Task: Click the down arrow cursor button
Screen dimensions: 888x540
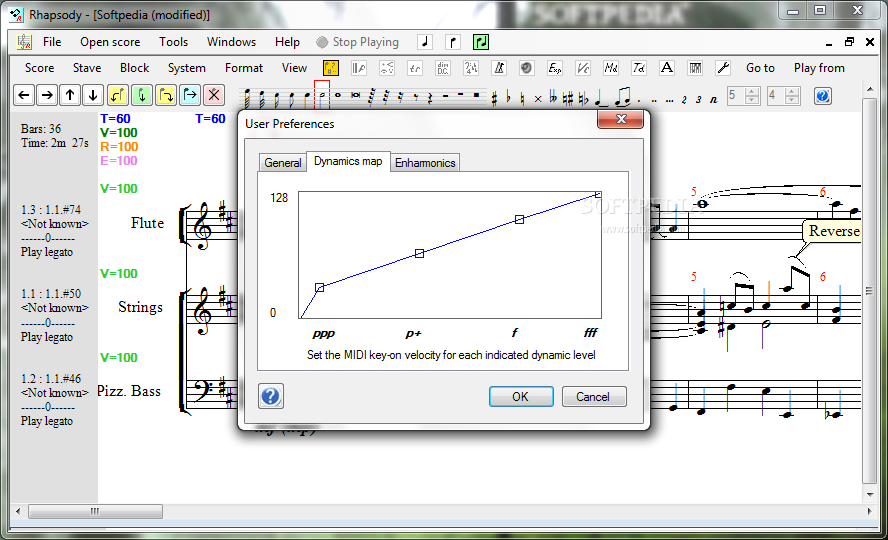Action: [x=93, y=95]
